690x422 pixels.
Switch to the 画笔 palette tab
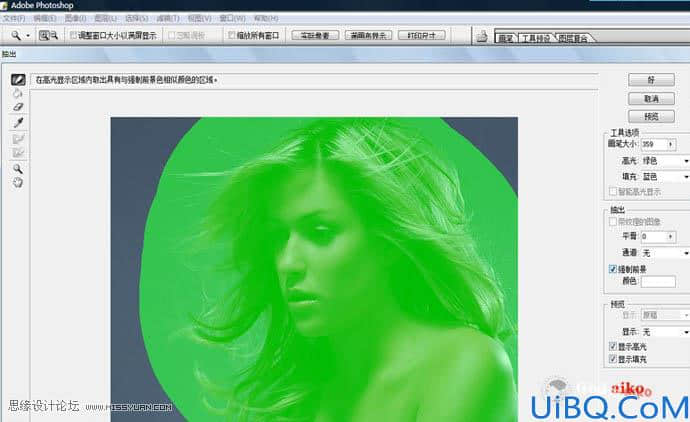pyautogui.click(x=506, y=38)
